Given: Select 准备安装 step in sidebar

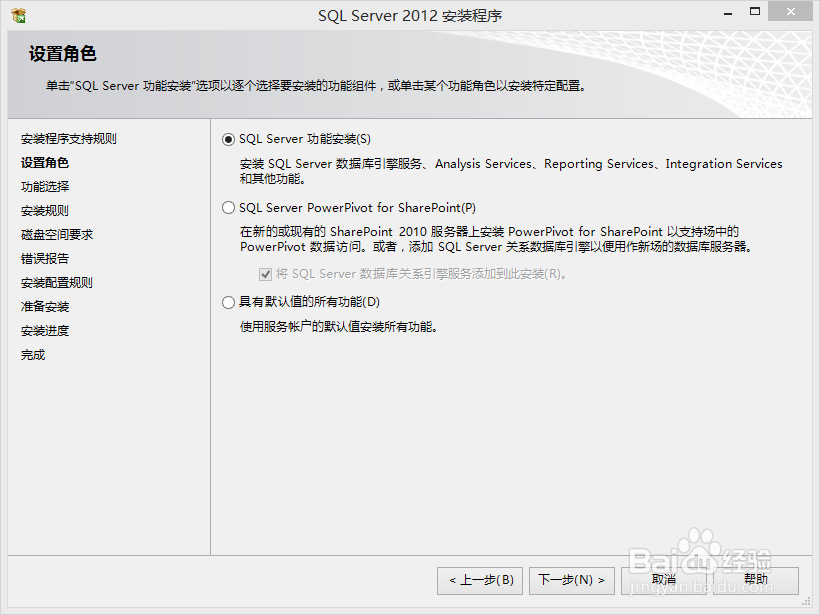Looking at the screenshot, I should [44, 307].
